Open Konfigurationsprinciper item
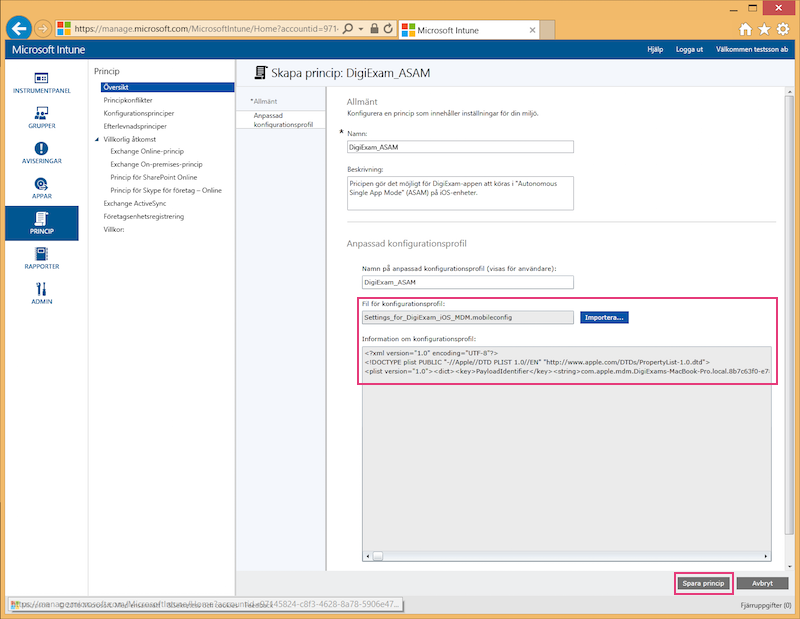The image size is (800, 619). click(139, 113)
